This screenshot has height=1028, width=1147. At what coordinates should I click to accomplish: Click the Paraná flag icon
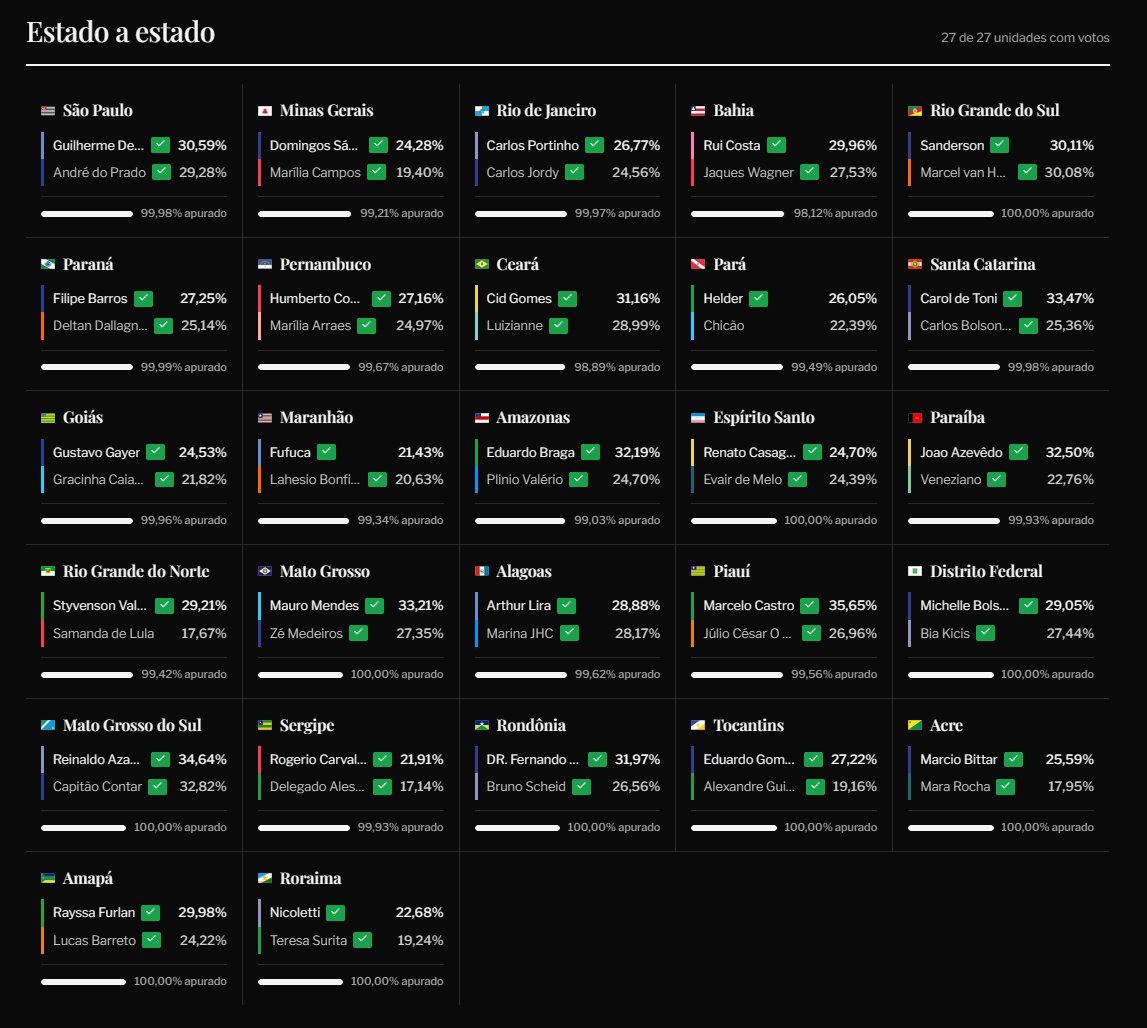coord(48,264)
